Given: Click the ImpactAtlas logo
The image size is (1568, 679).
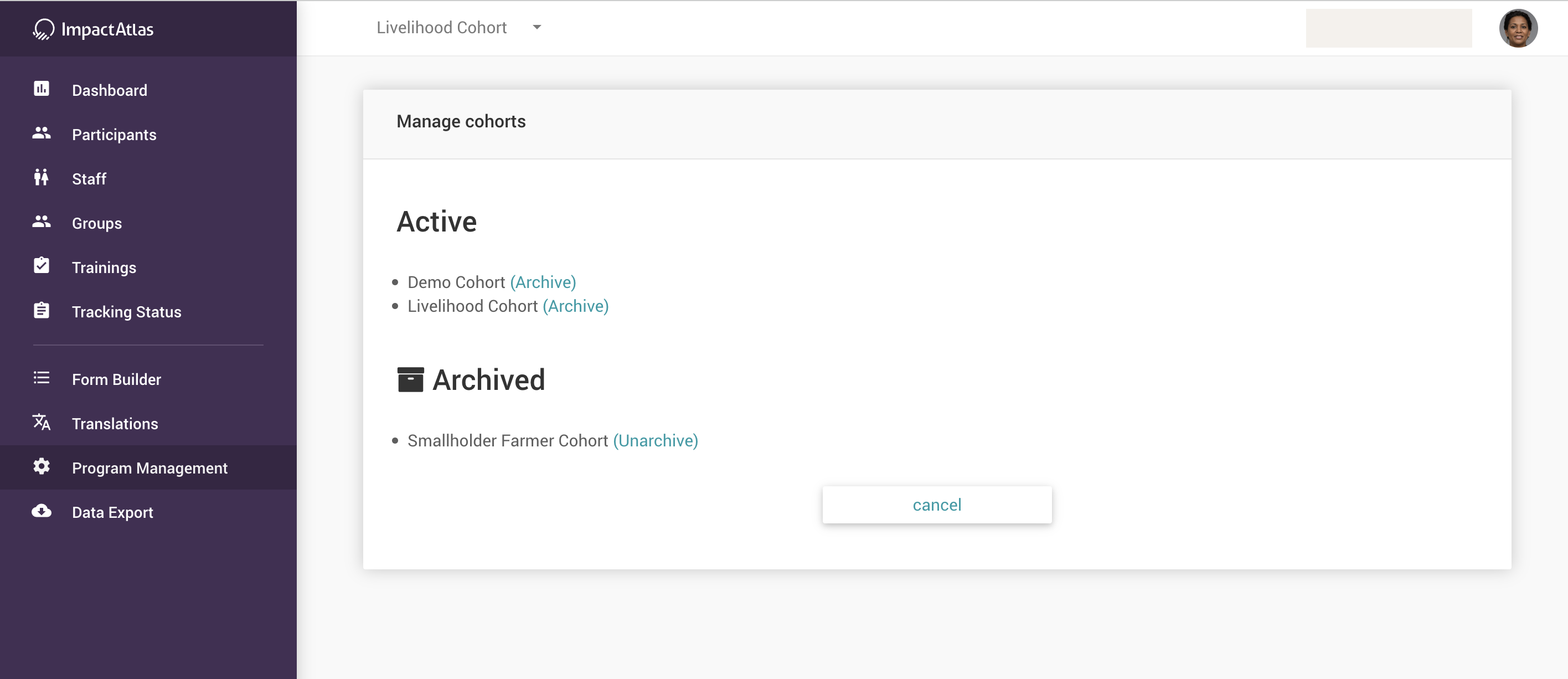Looking at the screenshot, I should [x=93, y=29].
